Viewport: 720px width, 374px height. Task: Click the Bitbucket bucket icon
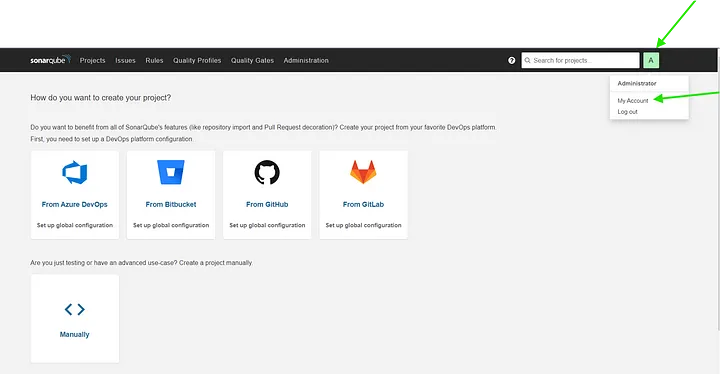[x=171, y=172]
